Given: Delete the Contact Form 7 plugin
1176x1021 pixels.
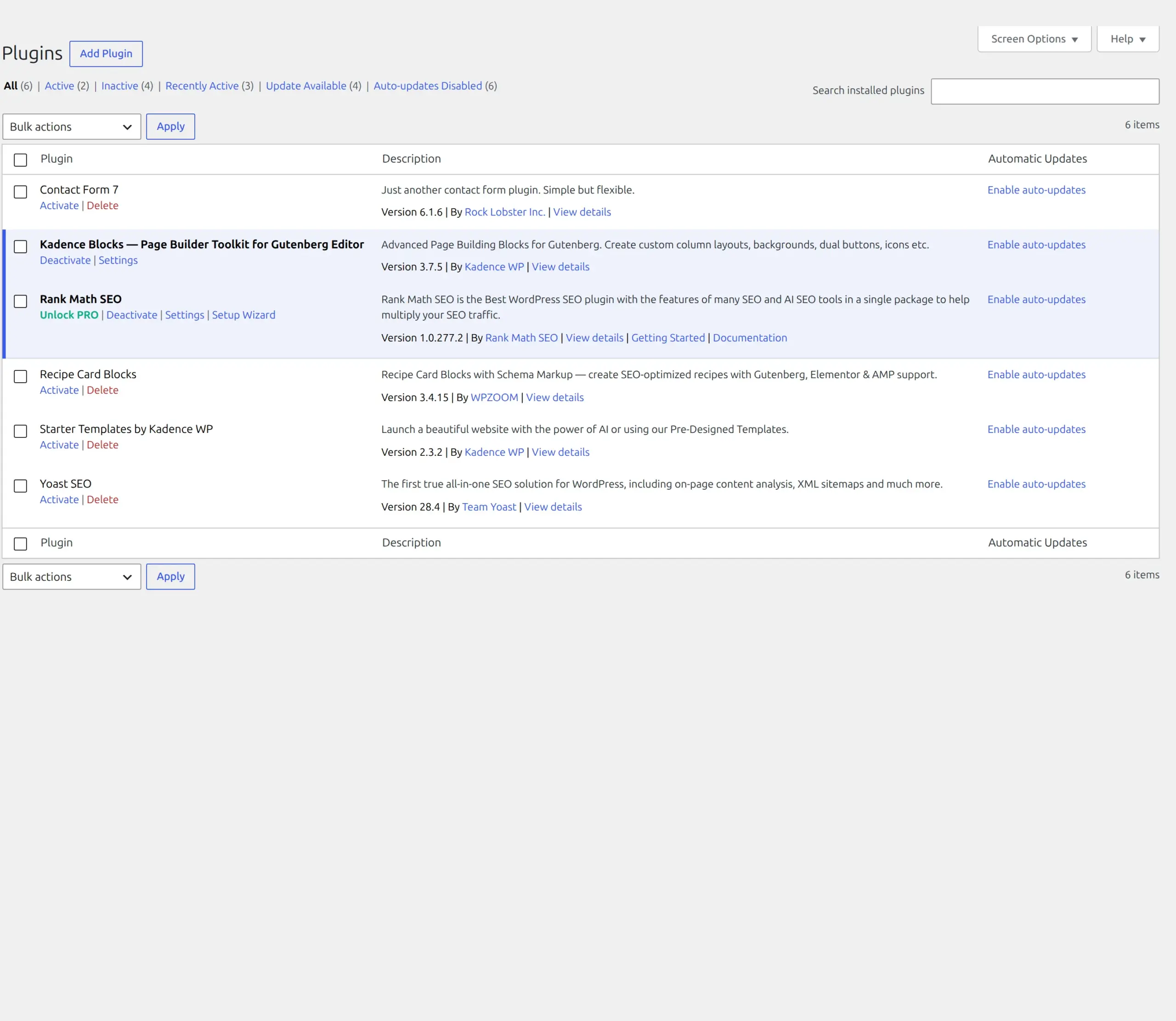Looking at the screenshot, I should click(x=102, y=205).
